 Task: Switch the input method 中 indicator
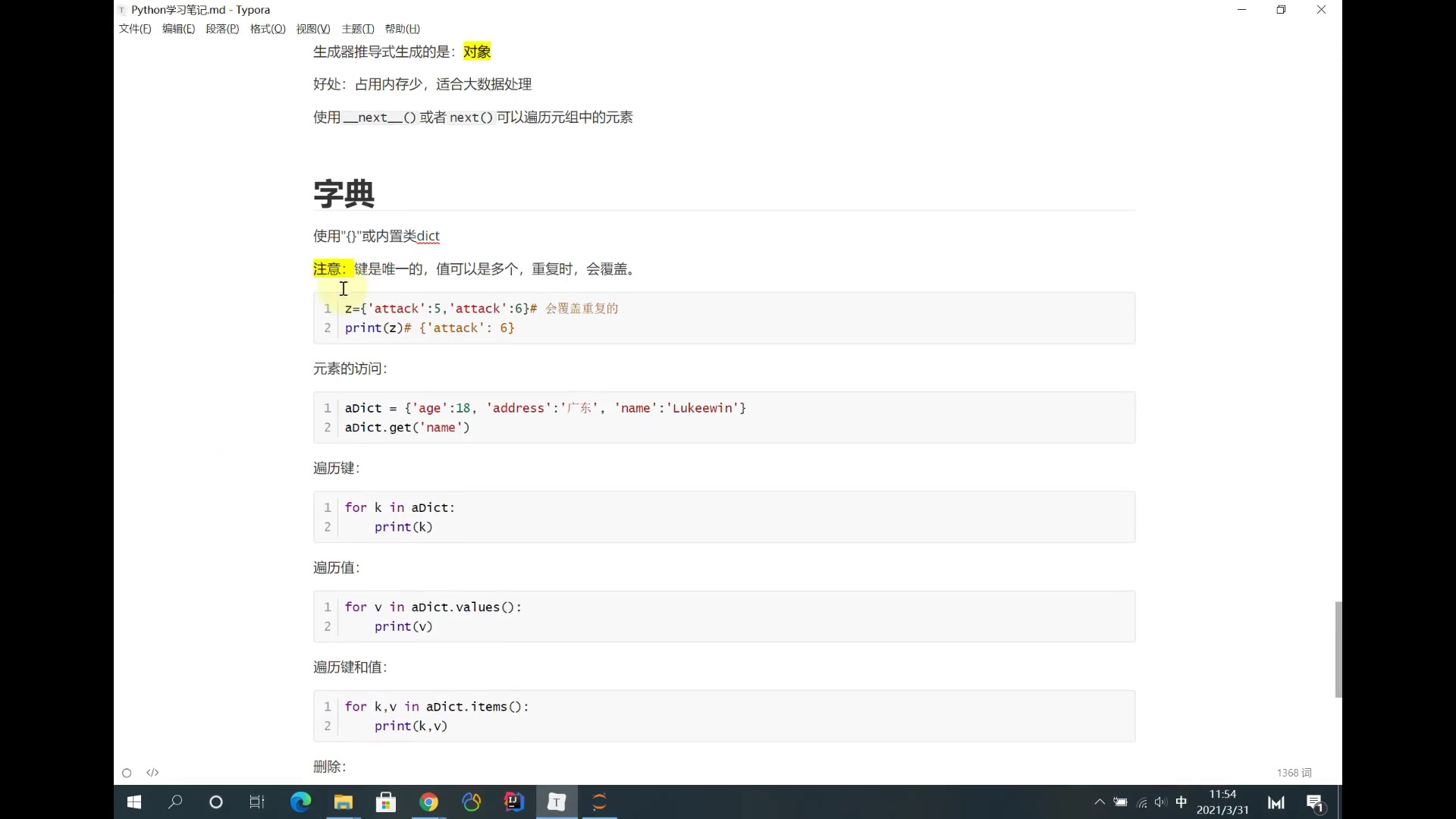click(x=1181, y=802)
